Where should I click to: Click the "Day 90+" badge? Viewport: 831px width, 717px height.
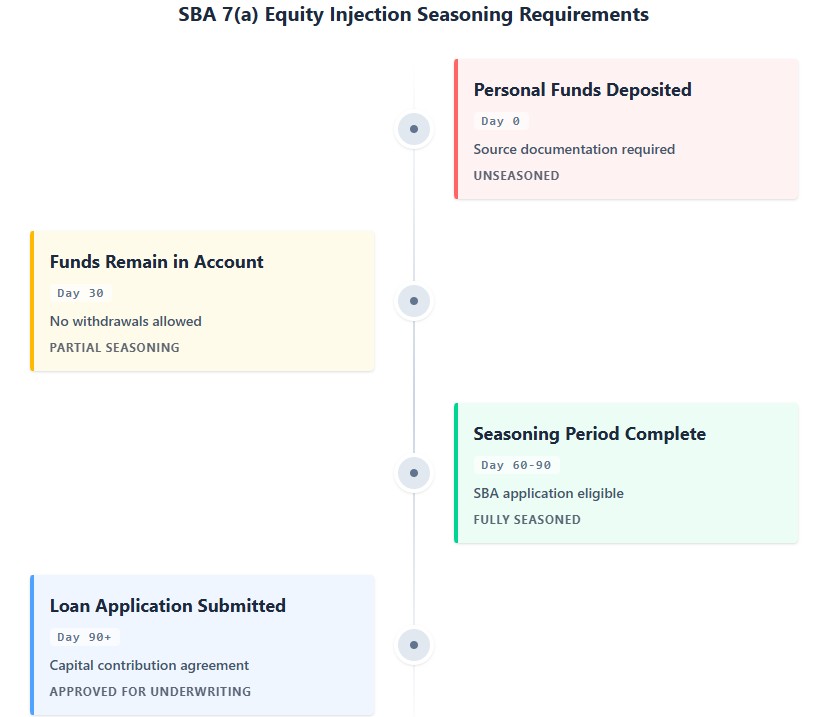[85, 637]
